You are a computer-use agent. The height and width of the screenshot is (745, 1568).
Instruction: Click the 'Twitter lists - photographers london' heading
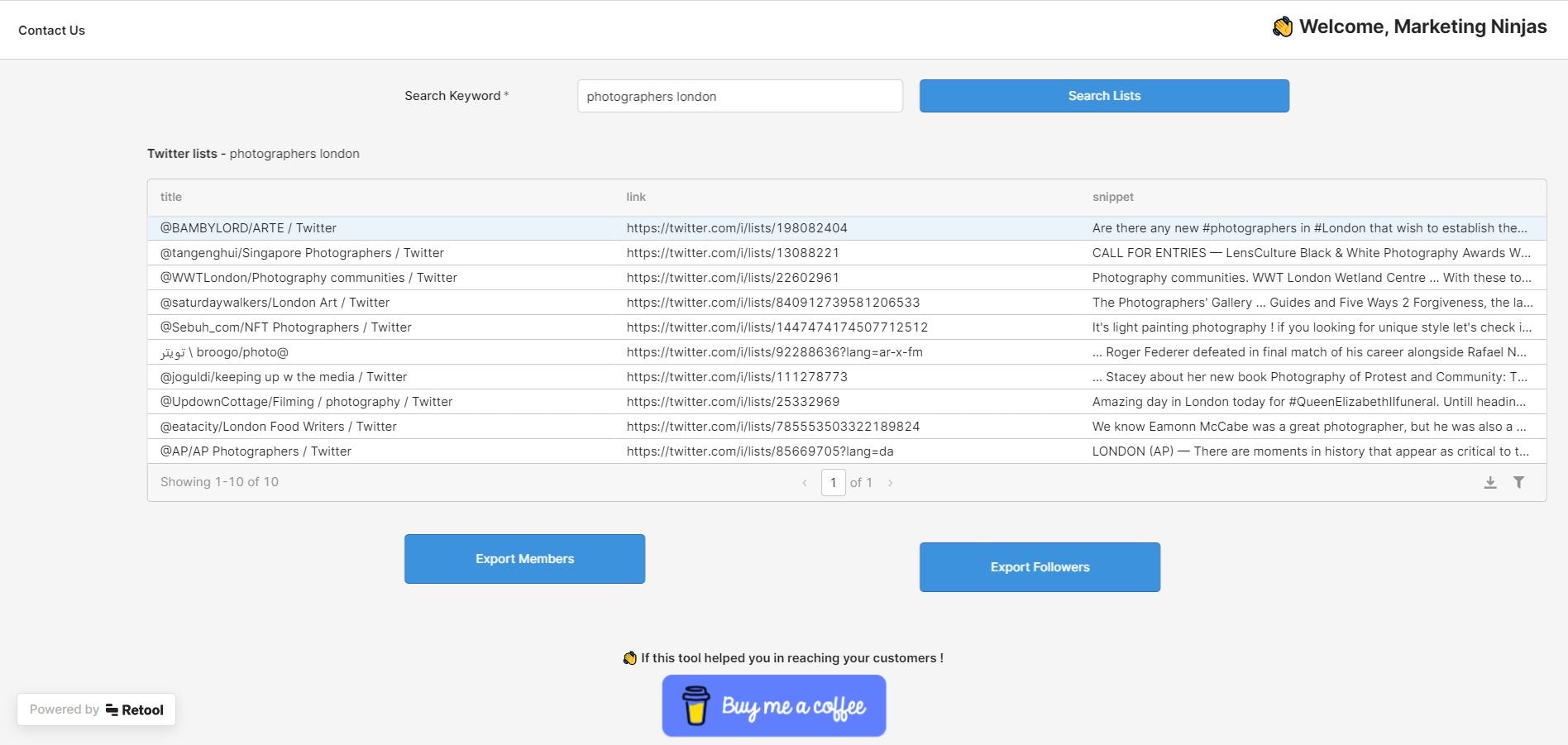click(x=253, y=154)
